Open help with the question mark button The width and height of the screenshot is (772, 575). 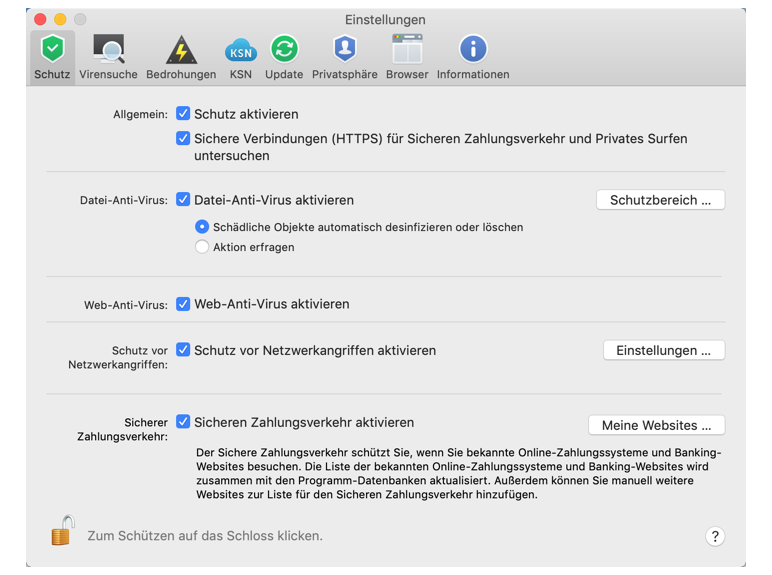point(715,536)
